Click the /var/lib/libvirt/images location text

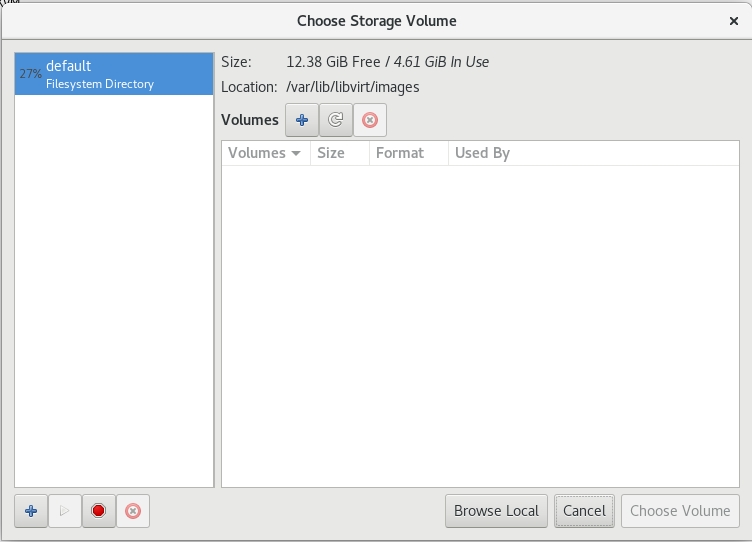(353, 87)
